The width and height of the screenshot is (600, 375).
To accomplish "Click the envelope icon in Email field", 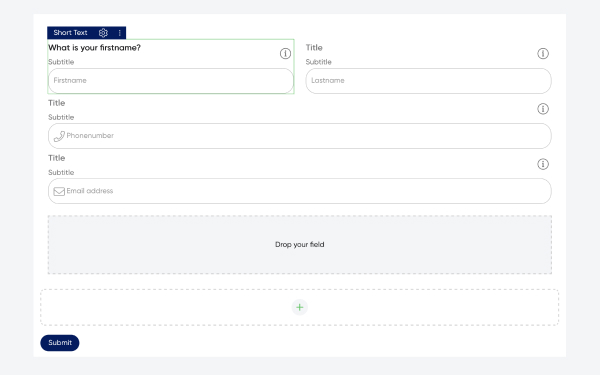I will [59, 191].
